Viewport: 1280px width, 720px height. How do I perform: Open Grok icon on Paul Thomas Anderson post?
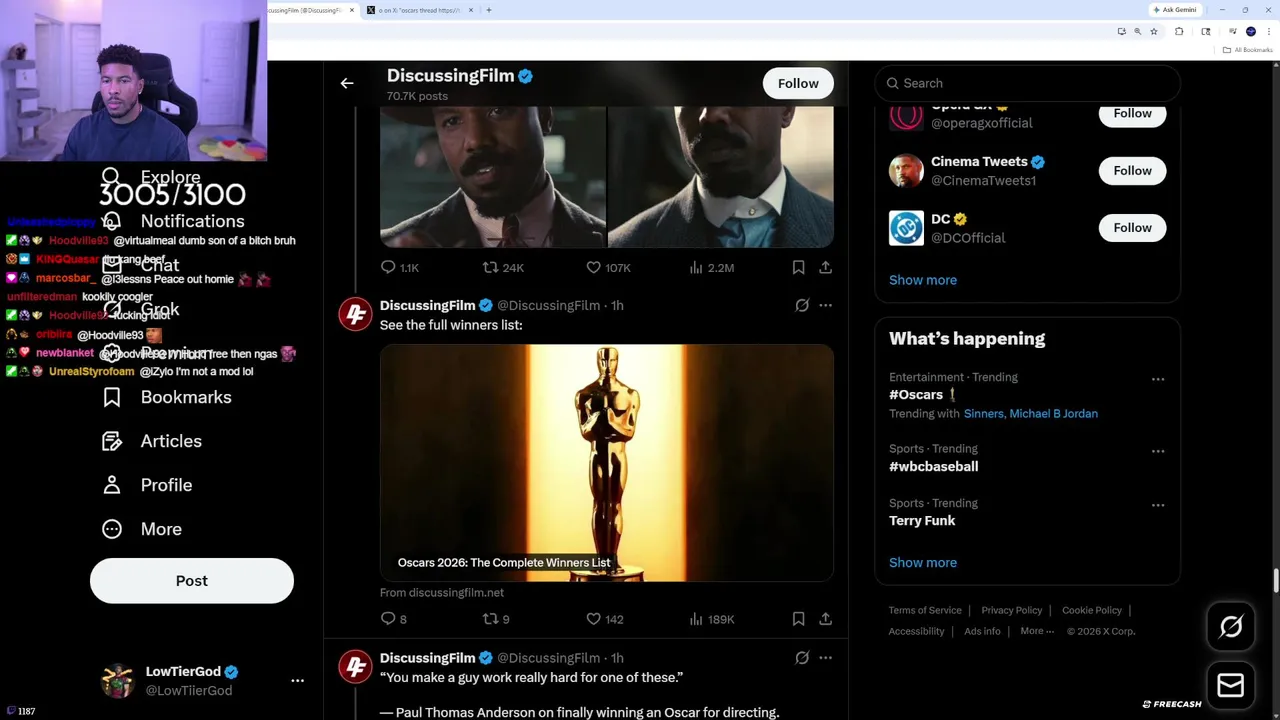point(802,657)
